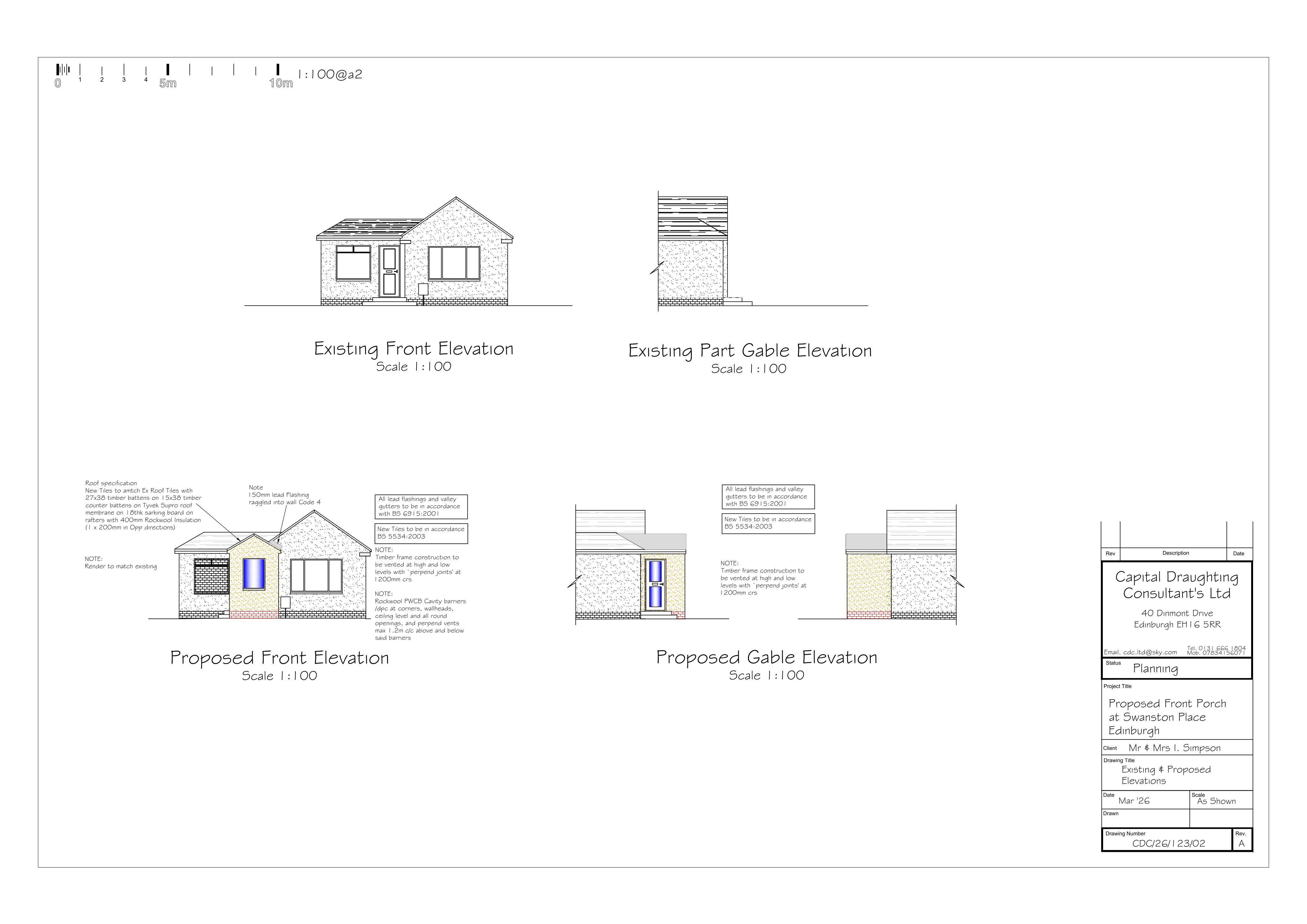Click the Existing Front Elevation title

click(413, 348)
